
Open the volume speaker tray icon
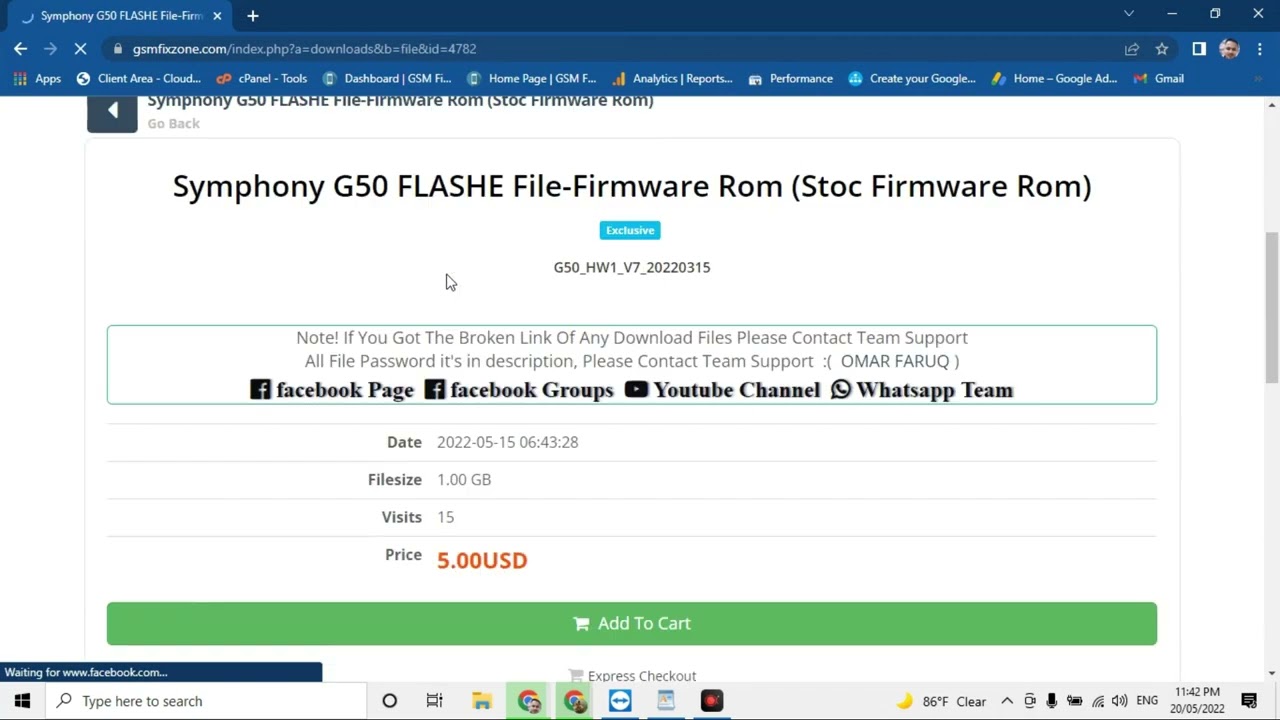(x=1120, y=701)
